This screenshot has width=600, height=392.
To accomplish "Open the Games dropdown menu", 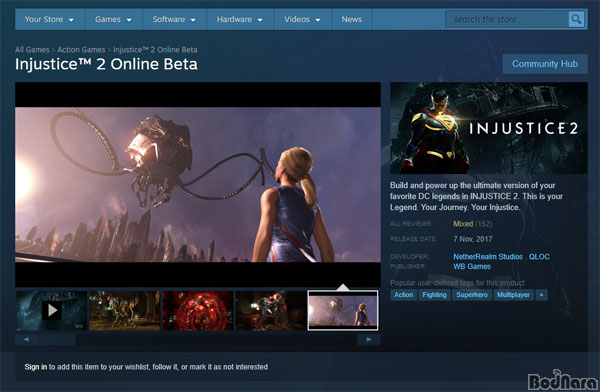I will pyautogui.click(x=113, y=19).
